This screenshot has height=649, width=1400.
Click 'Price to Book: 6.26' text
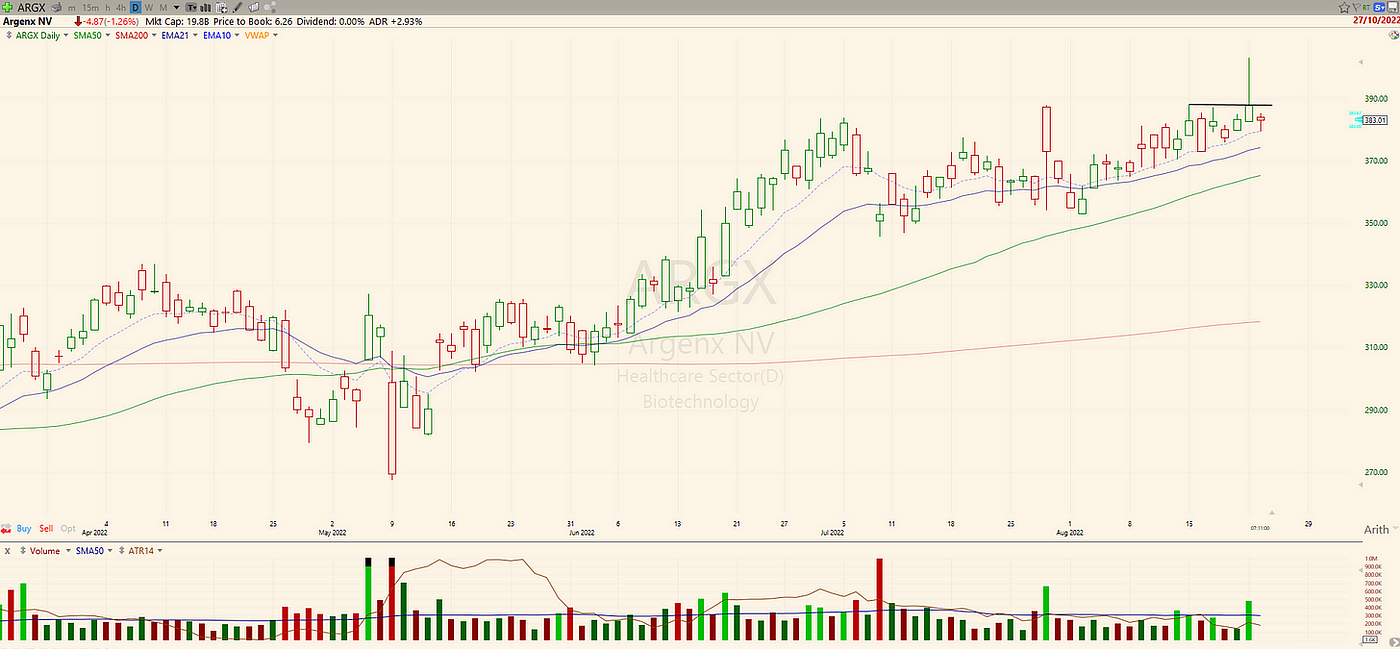(252, 21)
